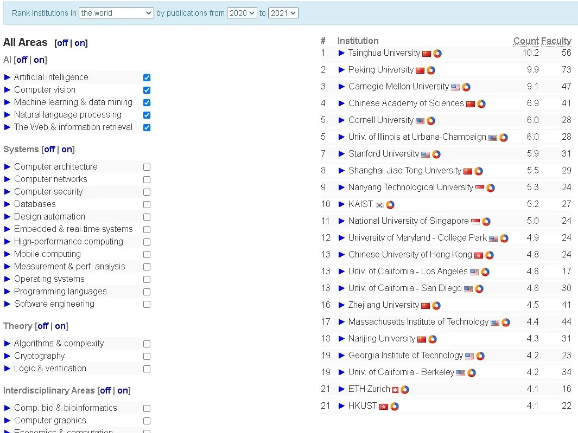Image resolution: width=578 pixels, height=433 pixels.
Task: Click the Hong Kong flag beside HKUST
Action: pos(383,407)
